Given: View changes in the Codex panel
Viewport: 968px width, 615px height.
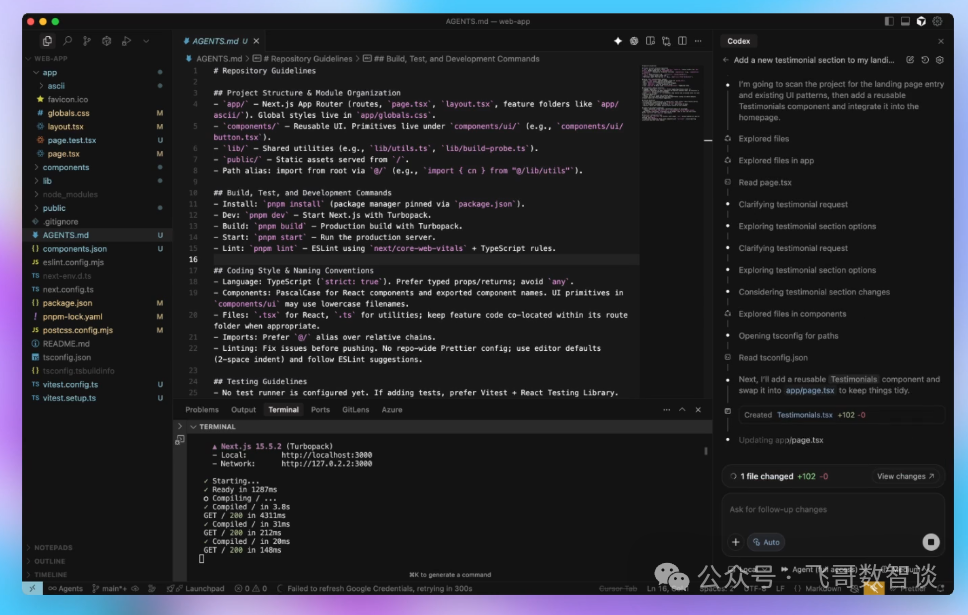Looking at the screenshot, I should coord(906,477).
